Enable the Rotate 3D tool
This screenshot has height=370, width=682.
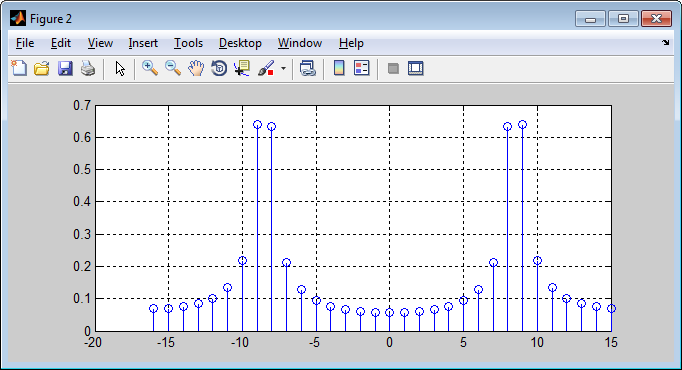(219, 68)
